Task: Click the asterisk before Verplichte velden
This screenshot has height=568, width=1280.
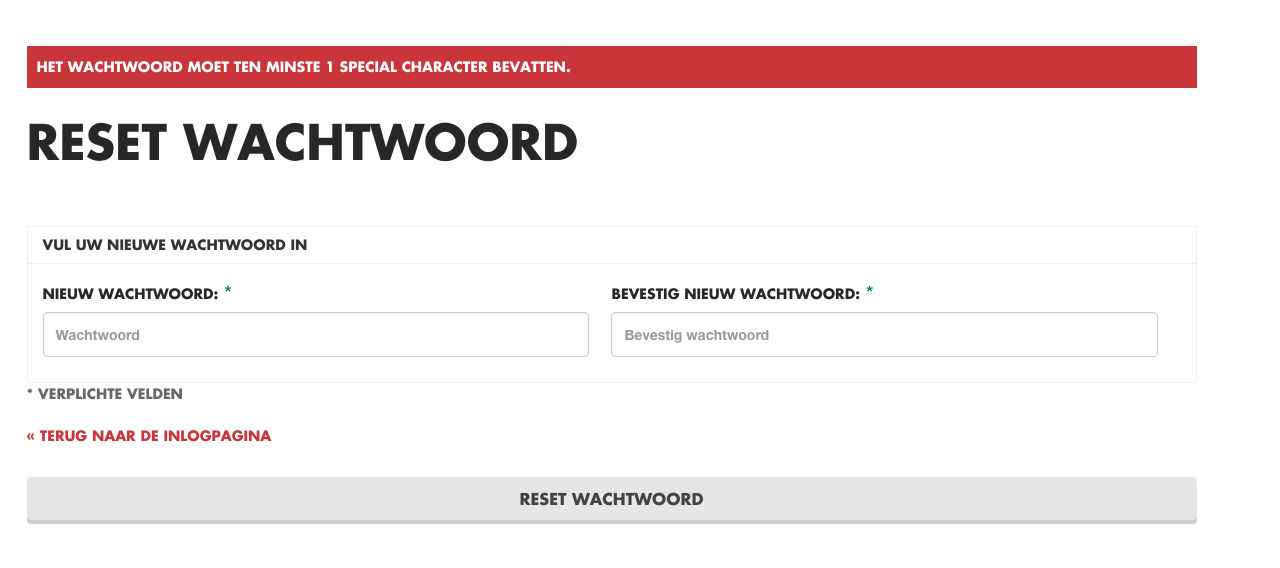Action: click(30, 394)
